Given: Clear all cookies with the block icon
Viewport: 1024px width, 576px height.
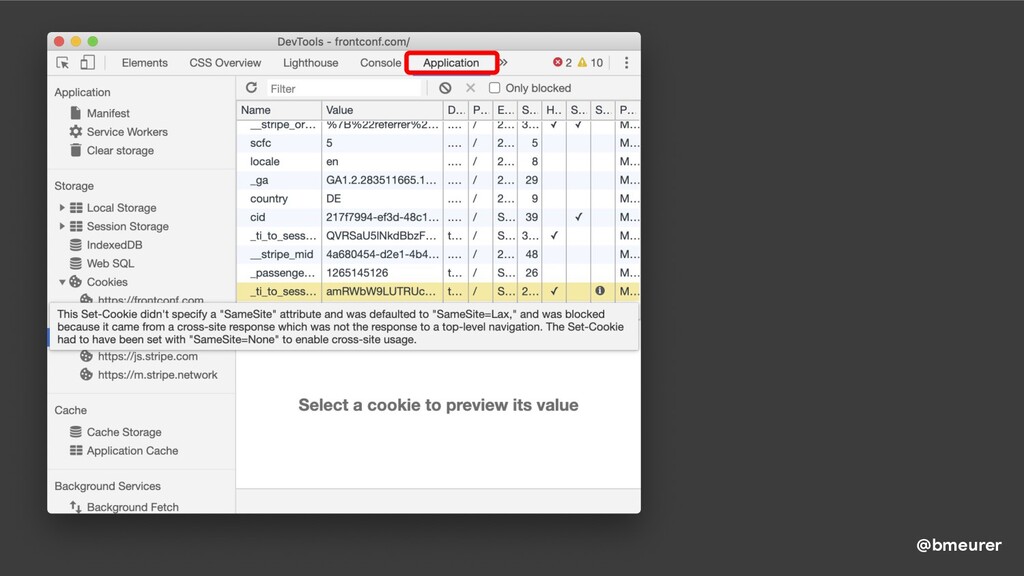Looking at the screenshot, I should click(x=445, y=88).
